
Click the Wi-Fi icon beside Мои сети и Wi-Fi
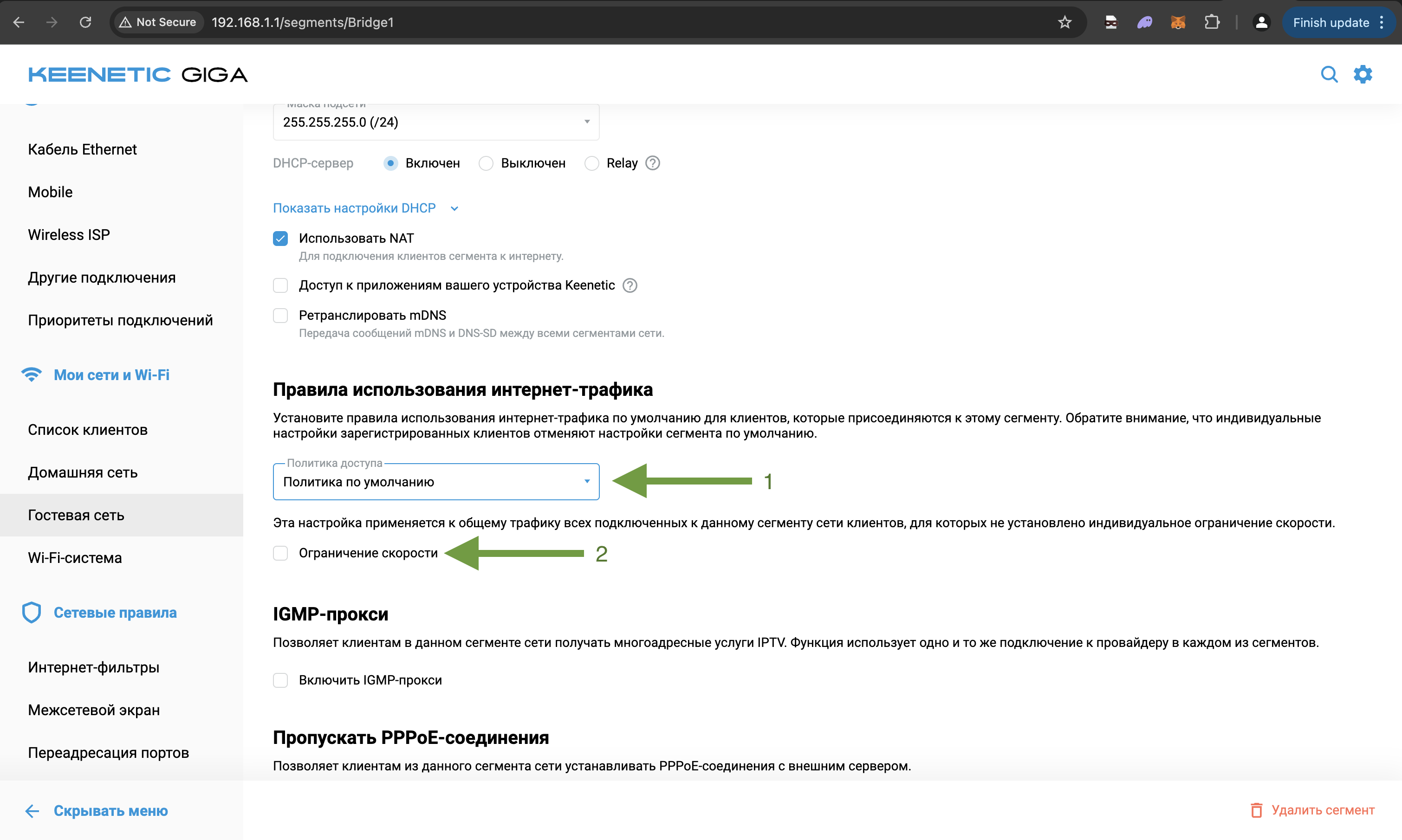point(32,374)
